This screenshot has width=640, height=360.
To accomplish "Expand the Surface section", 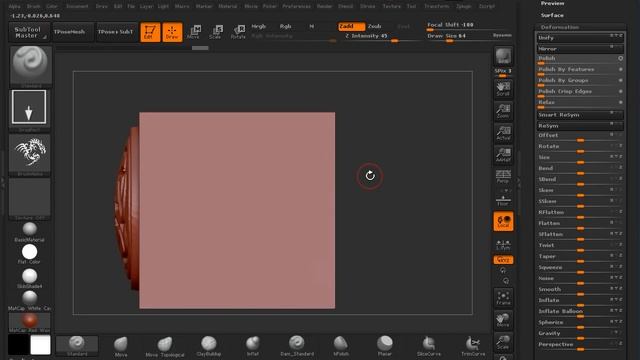I will click(x=552, y=15).
